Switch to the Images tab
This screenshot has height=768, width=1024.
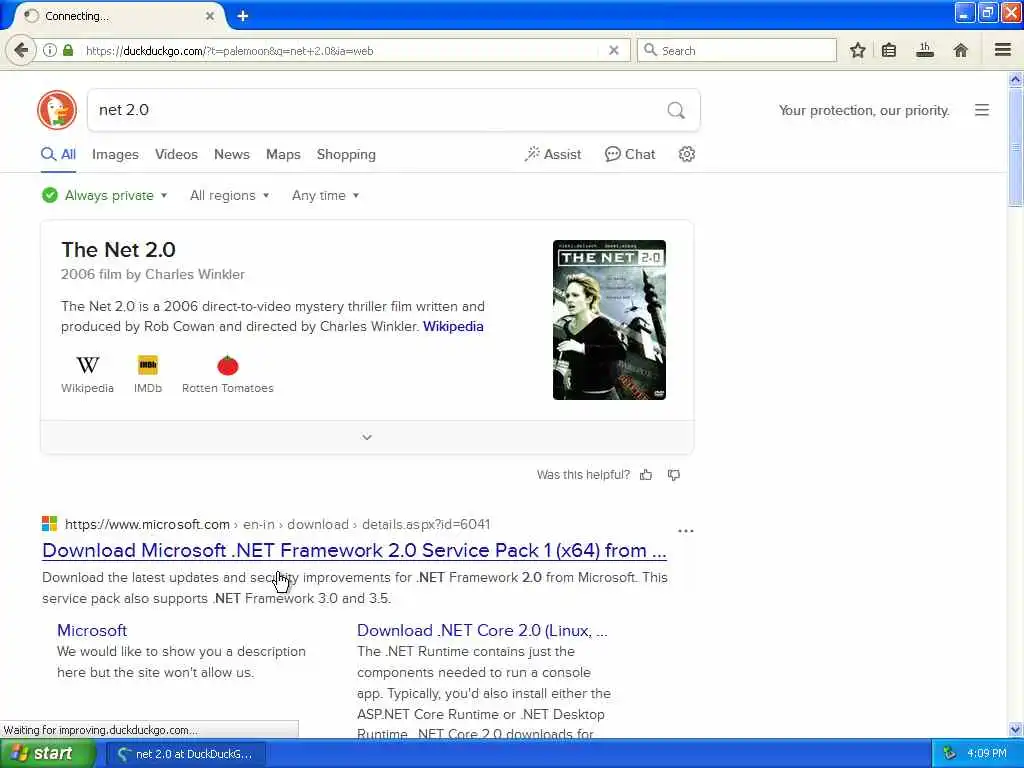pos(115,155)
